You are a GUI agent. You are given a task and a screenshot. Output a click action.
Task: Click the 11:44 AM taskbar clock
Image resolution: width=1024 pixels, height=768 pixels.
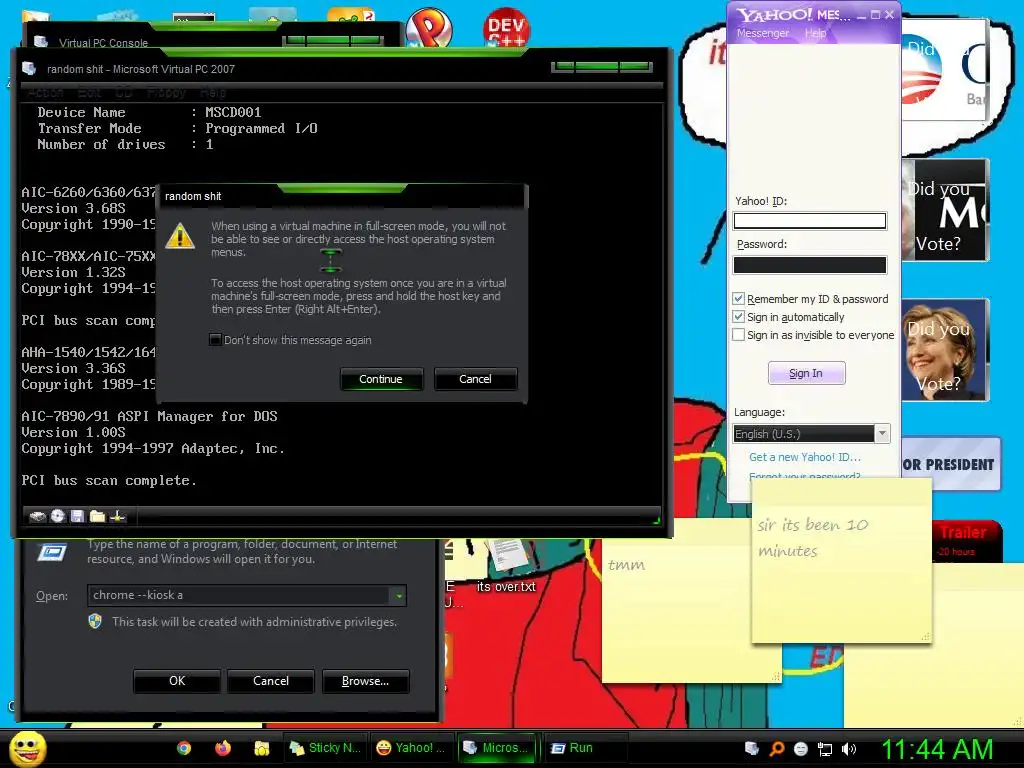click(937, 749)
